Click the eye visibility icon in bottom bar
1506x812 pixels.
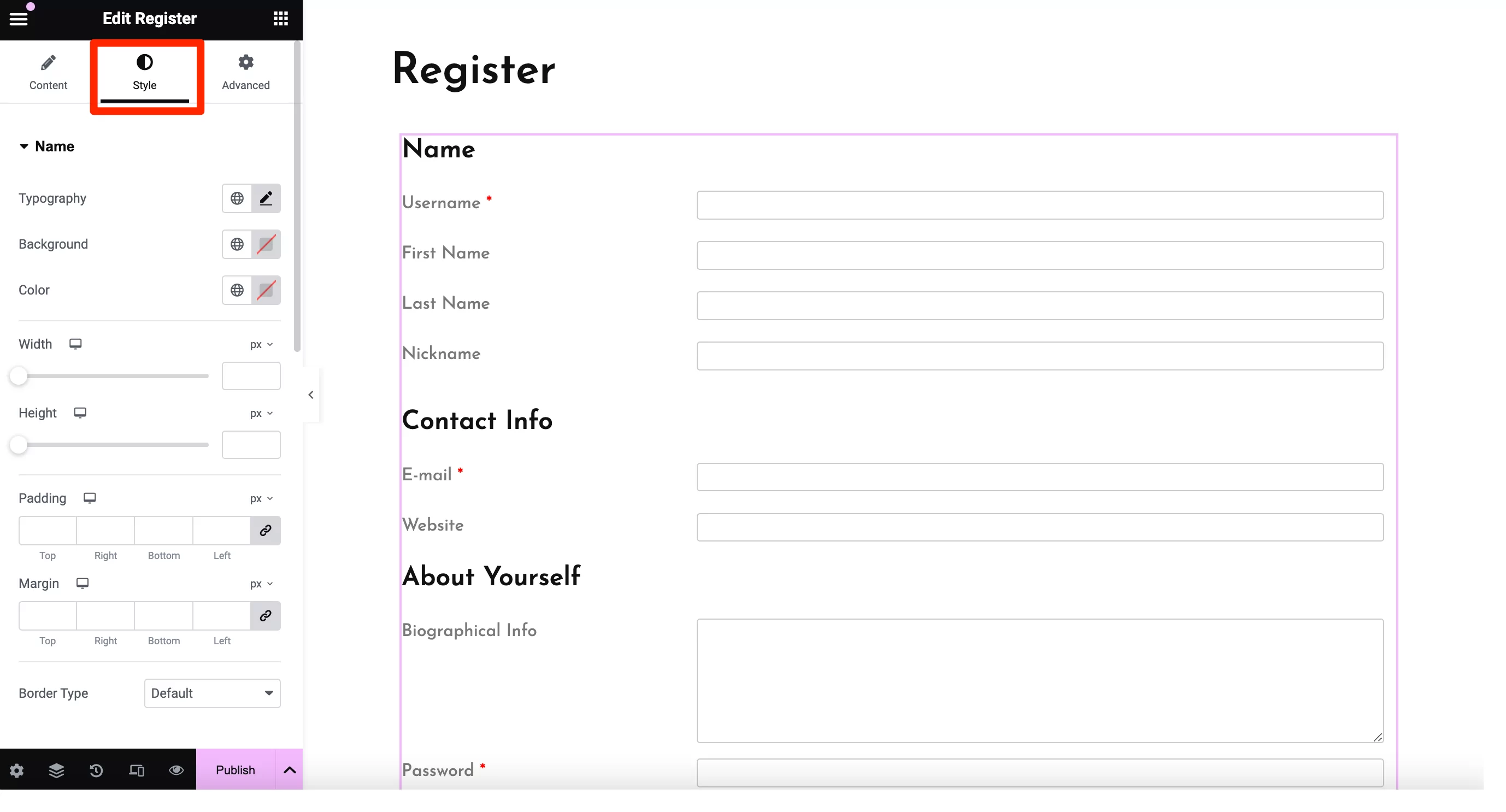[x=176, y=770]
